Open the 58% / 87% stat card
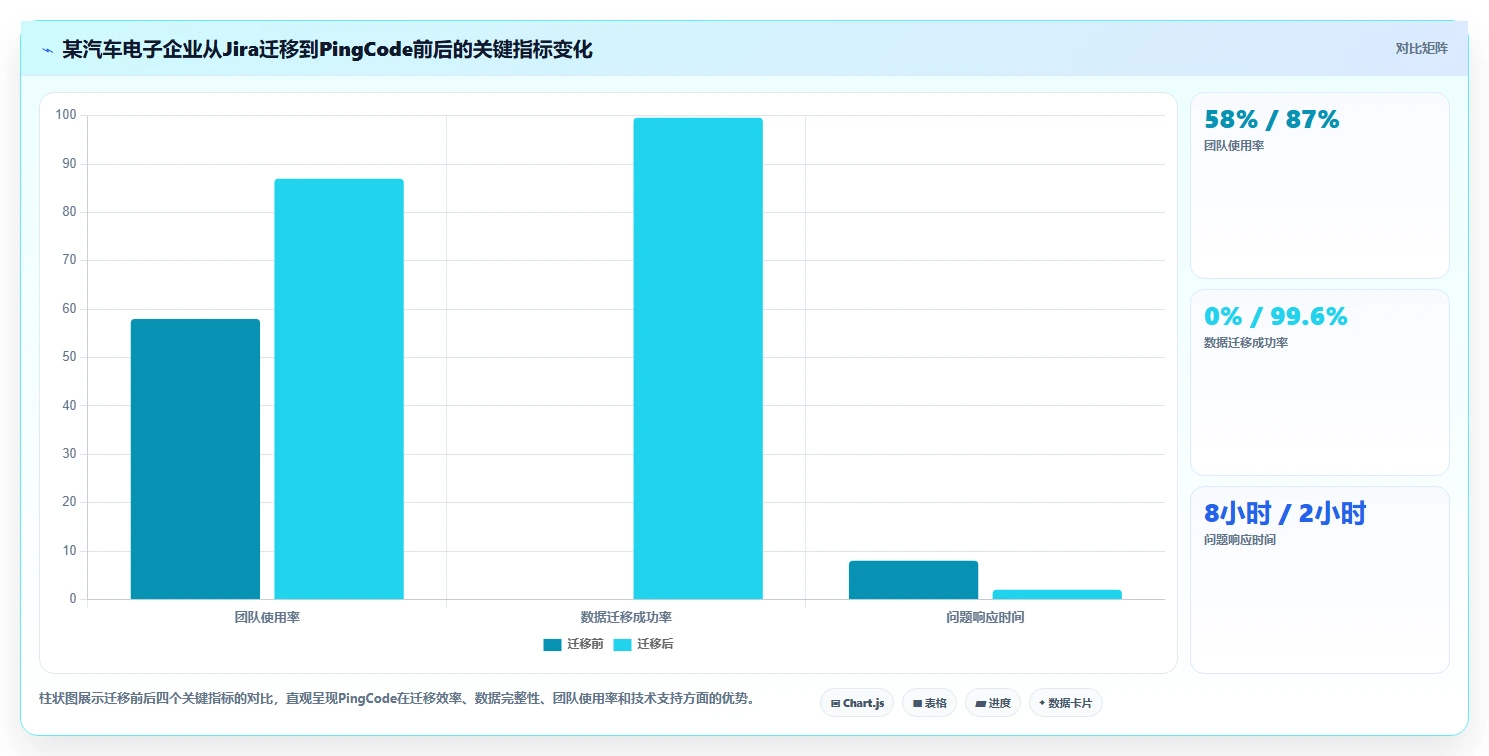Screen dimensions: 1489x756 [x=1319, y=185]
